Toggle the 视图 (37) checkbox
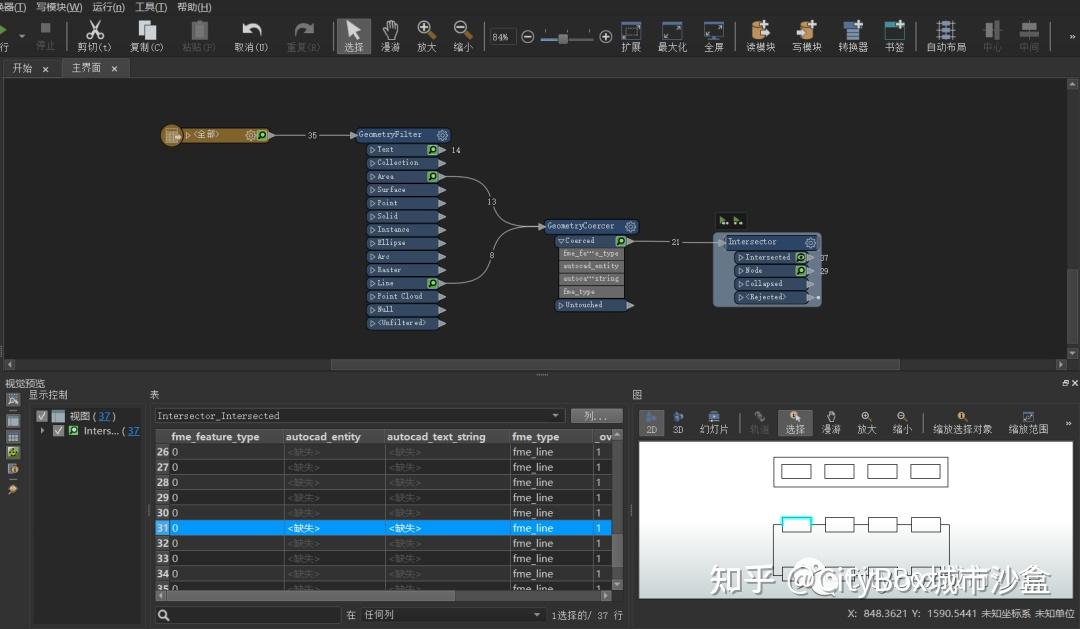 pyautogui.click(x=42, y=416)
